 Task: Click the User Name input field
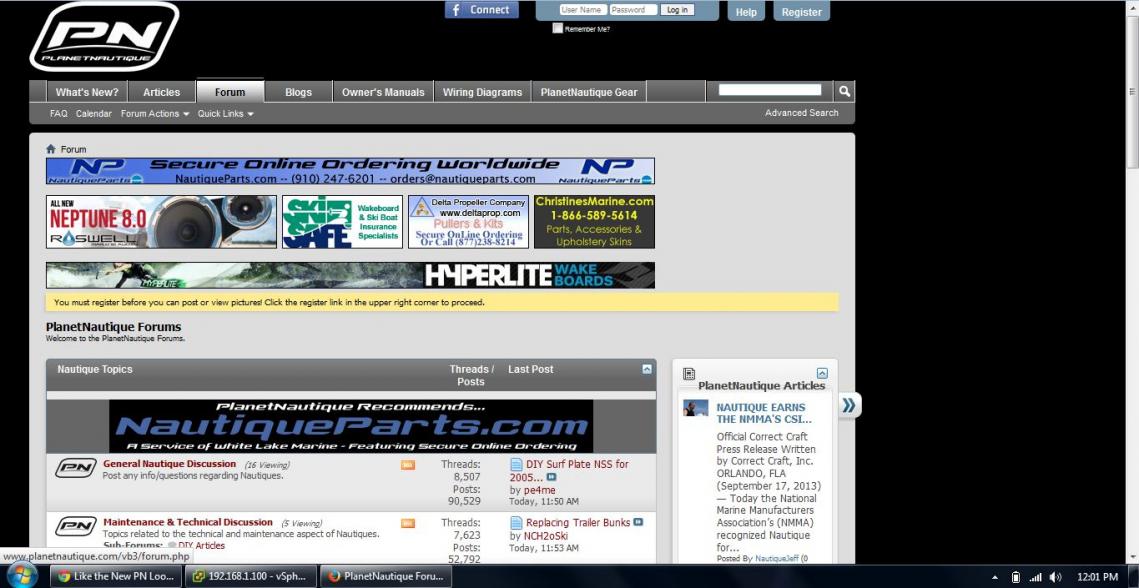[x=583, y=10]
